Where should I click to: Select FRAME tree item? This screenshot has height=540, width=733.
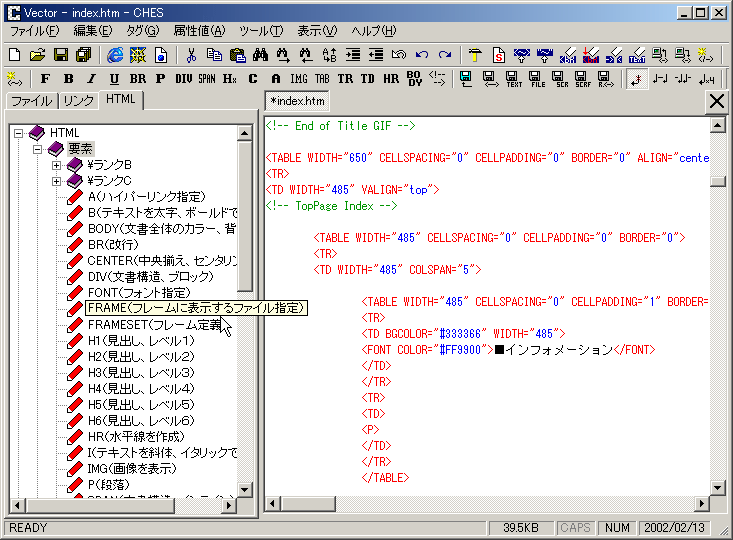(196, 308)
